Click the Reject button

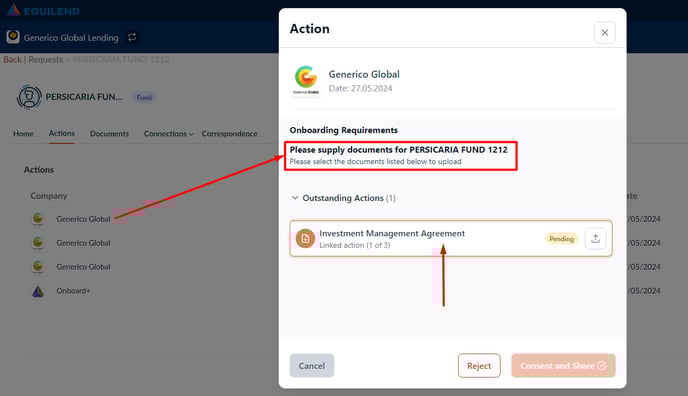479,365
